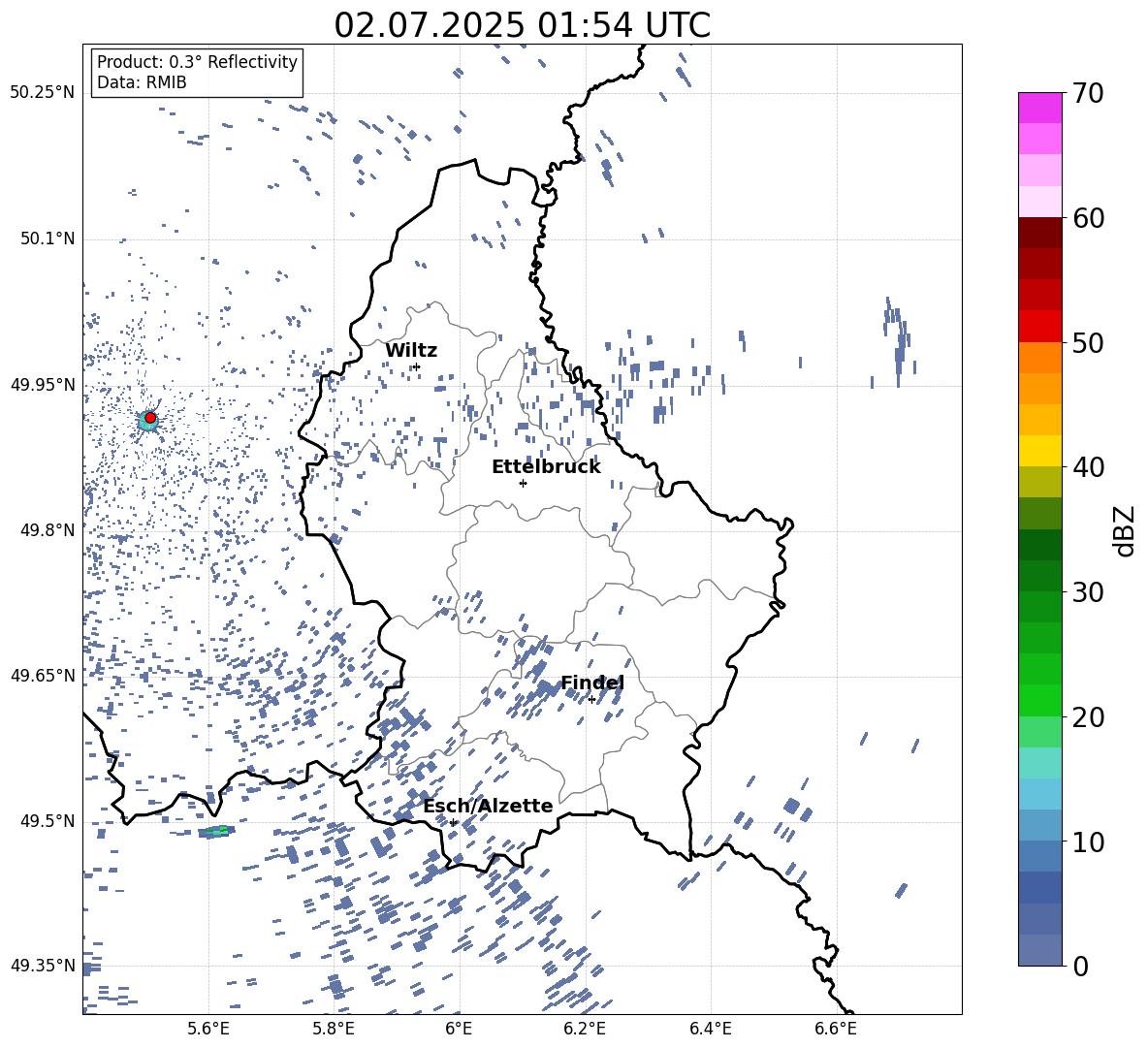The image size is (1148, 1048).
Task: Click the 6°E longitude label
Action: 459,1029
